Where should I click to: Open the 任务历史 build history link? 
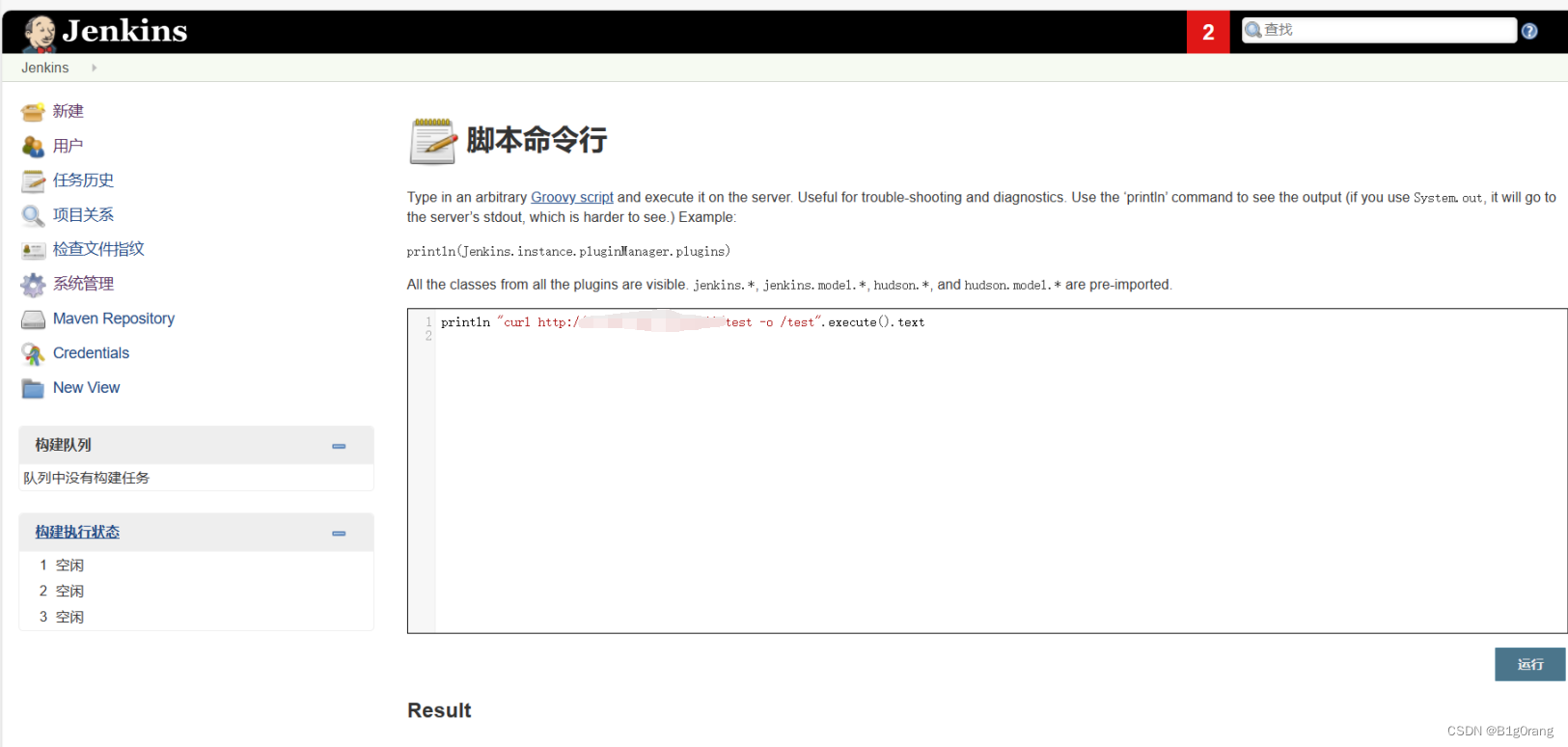pos(84,180)
